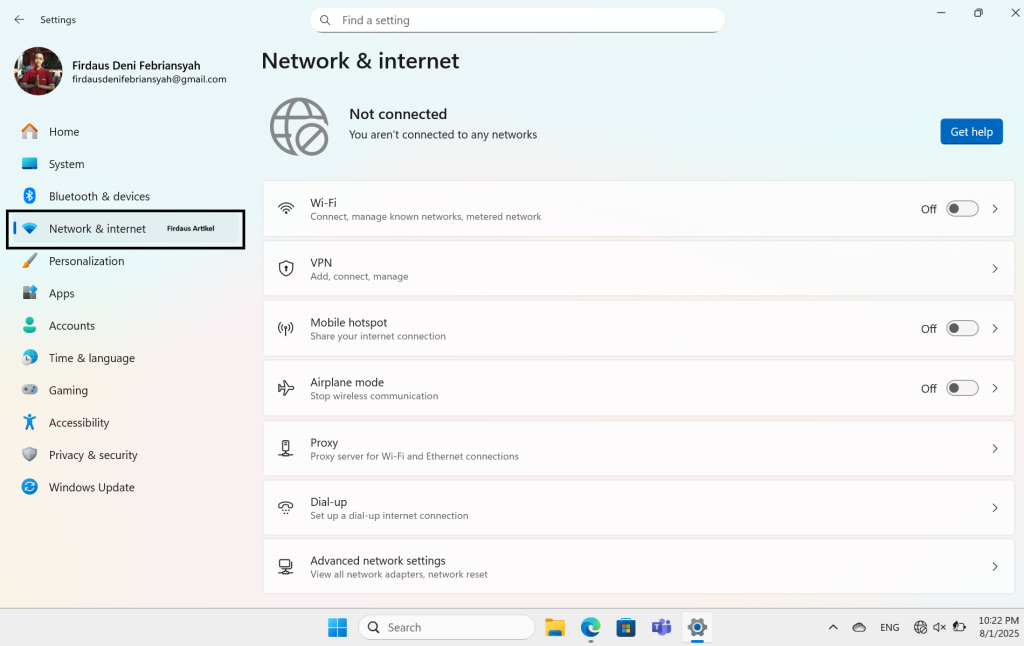Click the Get help button
Screen dimensions: 1024x646
(971, 131)
